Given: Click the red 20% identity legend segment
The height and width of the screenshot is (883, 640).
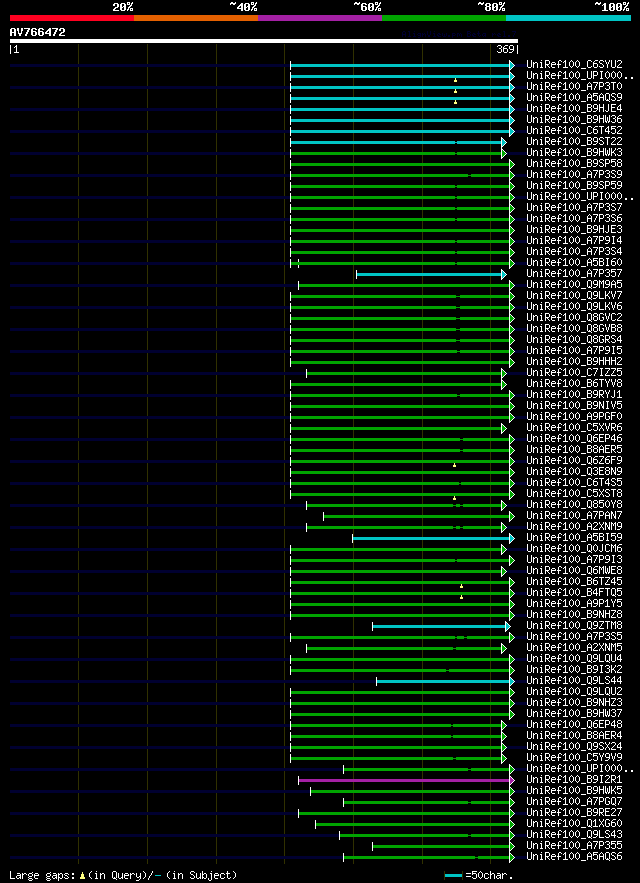Looking at the screenshot, I should pos(72,18).
